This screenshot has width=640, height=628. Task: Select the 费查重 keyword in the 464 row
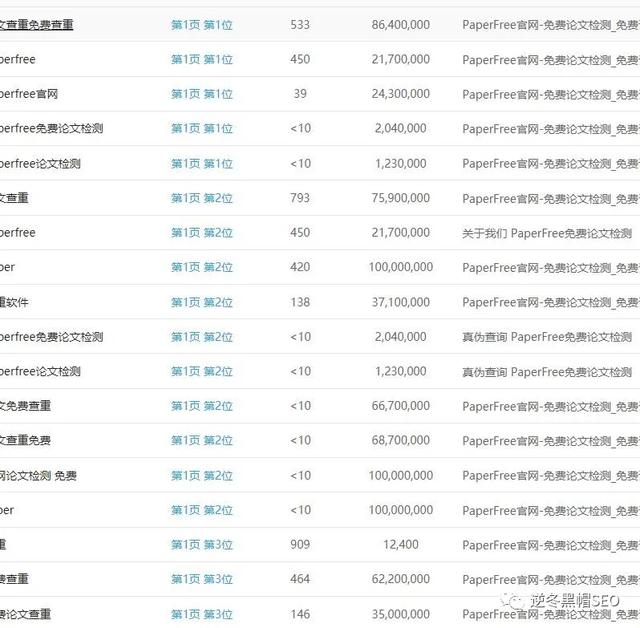pos(14,579)
